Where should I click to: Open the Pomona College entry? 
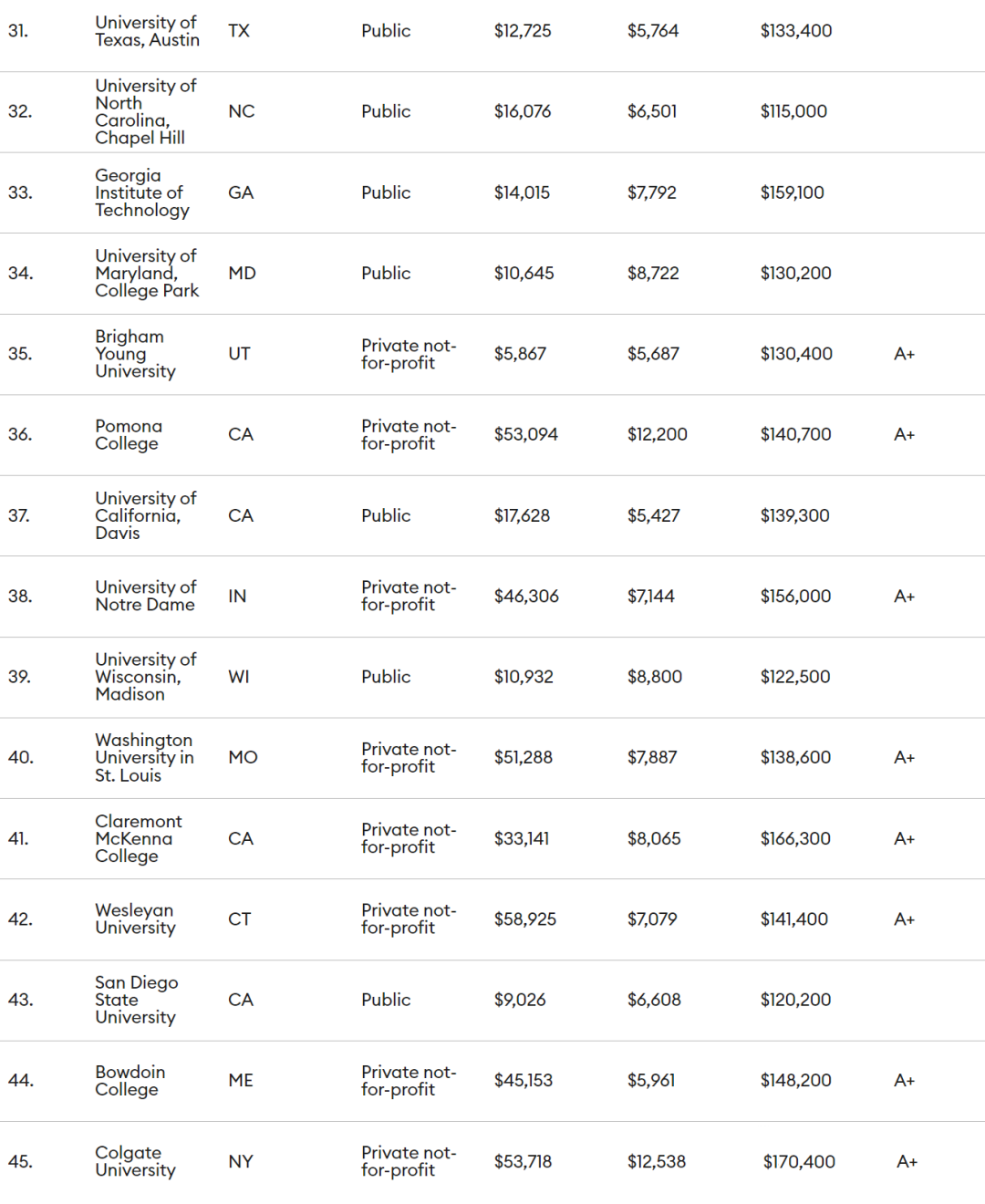[x=129, y=434]
